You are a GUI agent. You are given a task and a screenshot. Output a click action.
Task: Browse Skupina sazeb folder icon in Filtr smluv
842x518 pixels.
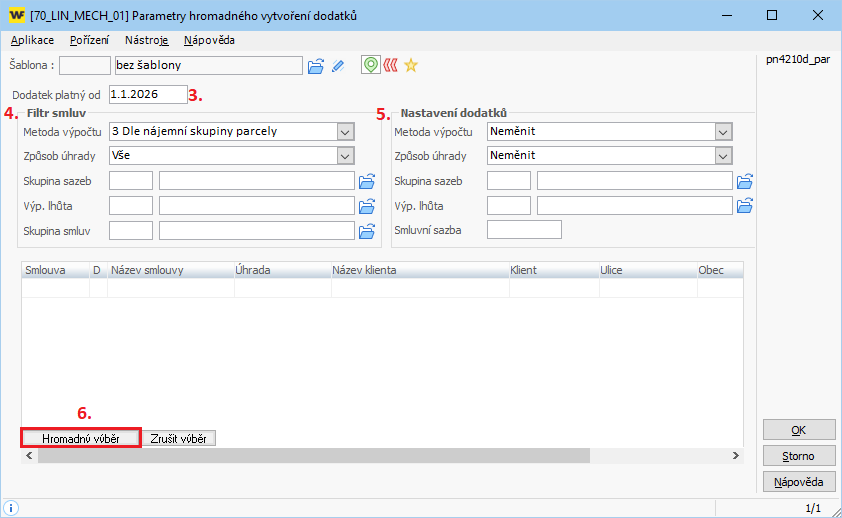pyautogui.click(x=366, y=181)
